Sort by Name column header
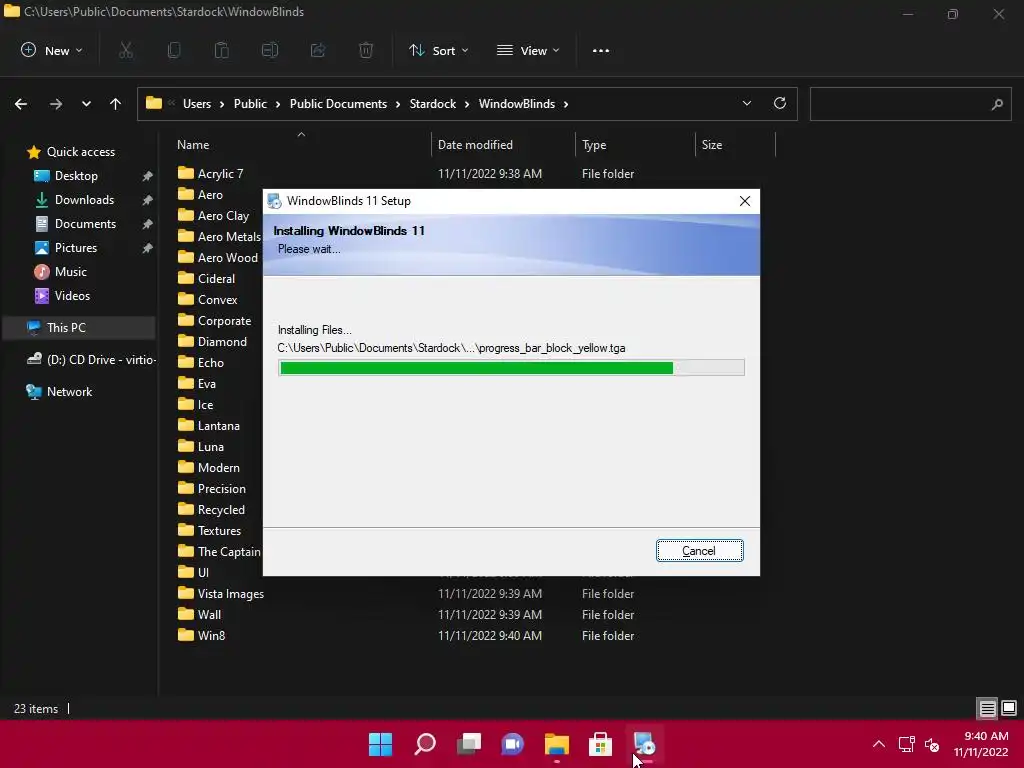1024x768 pixels. point(193,145)
